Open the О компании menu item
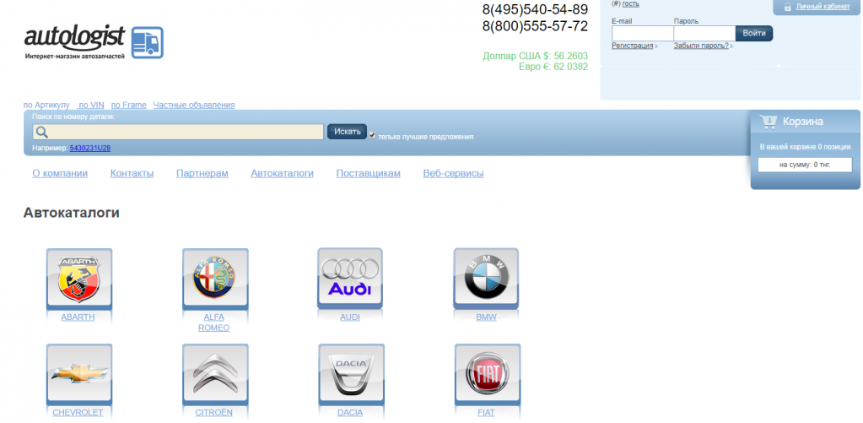The height and width of the screenshot is (423, 863). (60, 173)
